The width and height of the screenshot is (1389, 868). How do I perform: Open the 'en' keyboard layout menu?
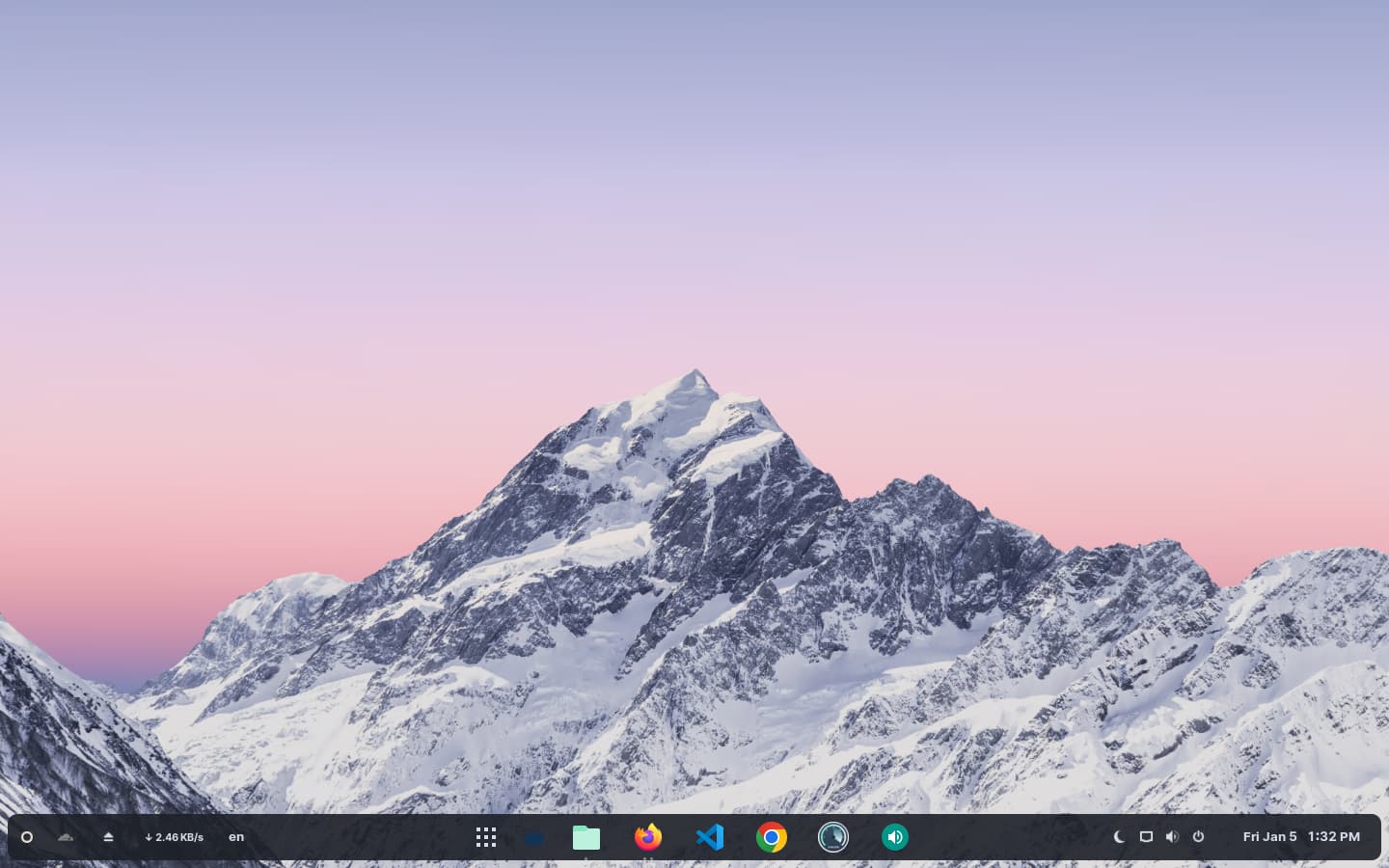tap(236, 837)
